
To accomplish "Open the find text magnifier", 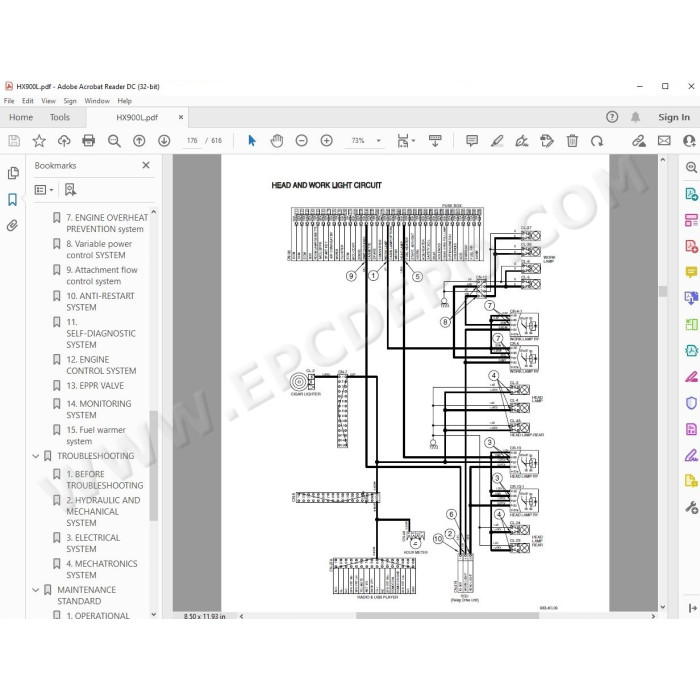I will click(114, 141).
